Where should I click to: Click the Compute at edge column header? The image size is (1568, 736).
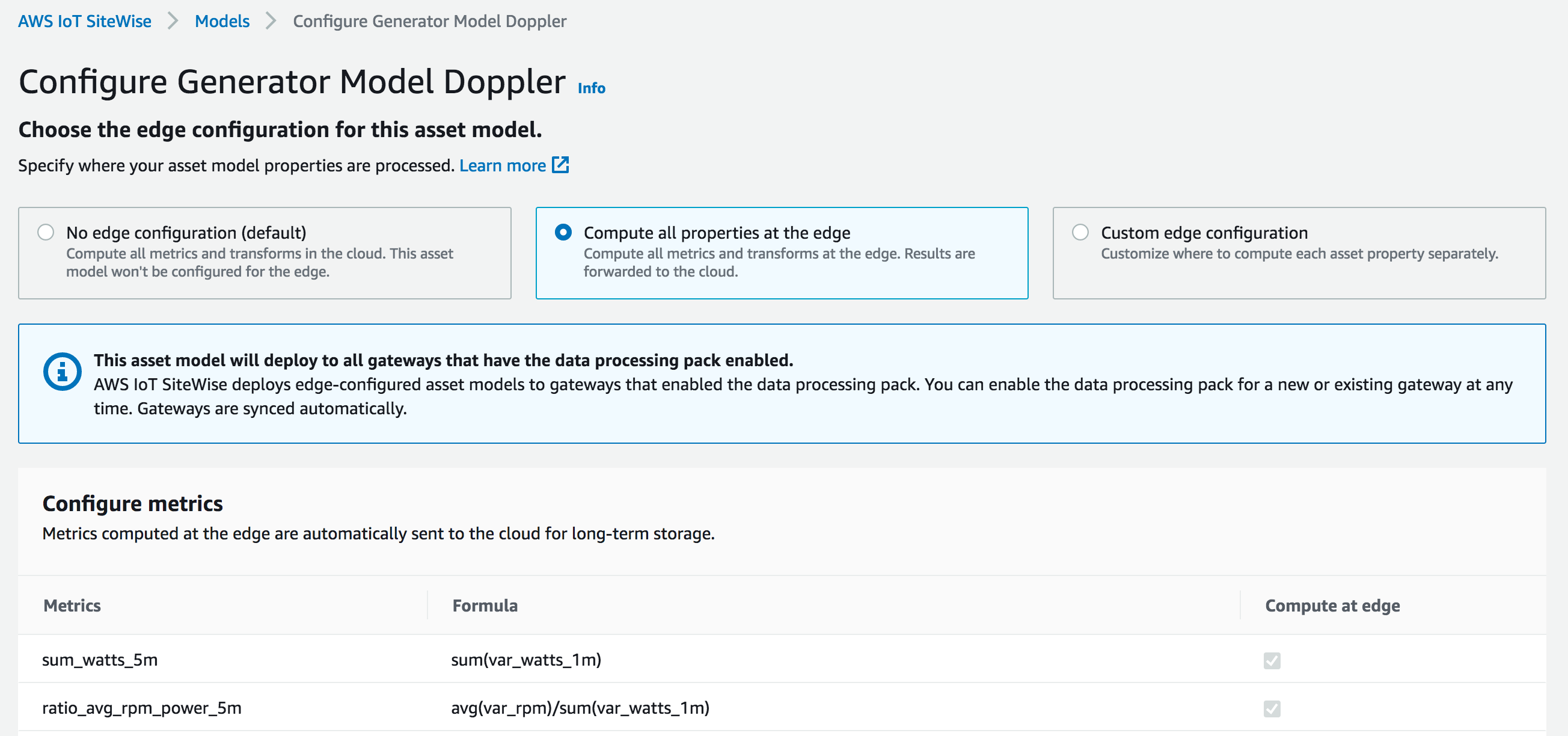point(1332,606)
